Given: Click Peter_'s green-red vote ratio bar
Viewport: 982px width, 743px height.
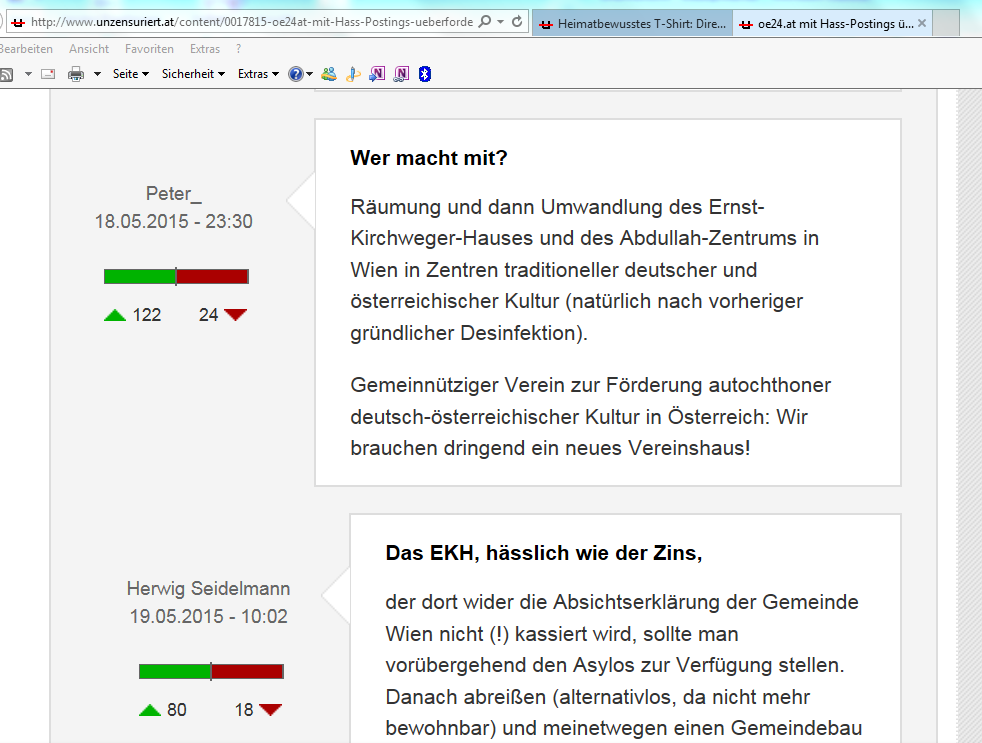Looking at the screenshot, I should tap(176, 276).
